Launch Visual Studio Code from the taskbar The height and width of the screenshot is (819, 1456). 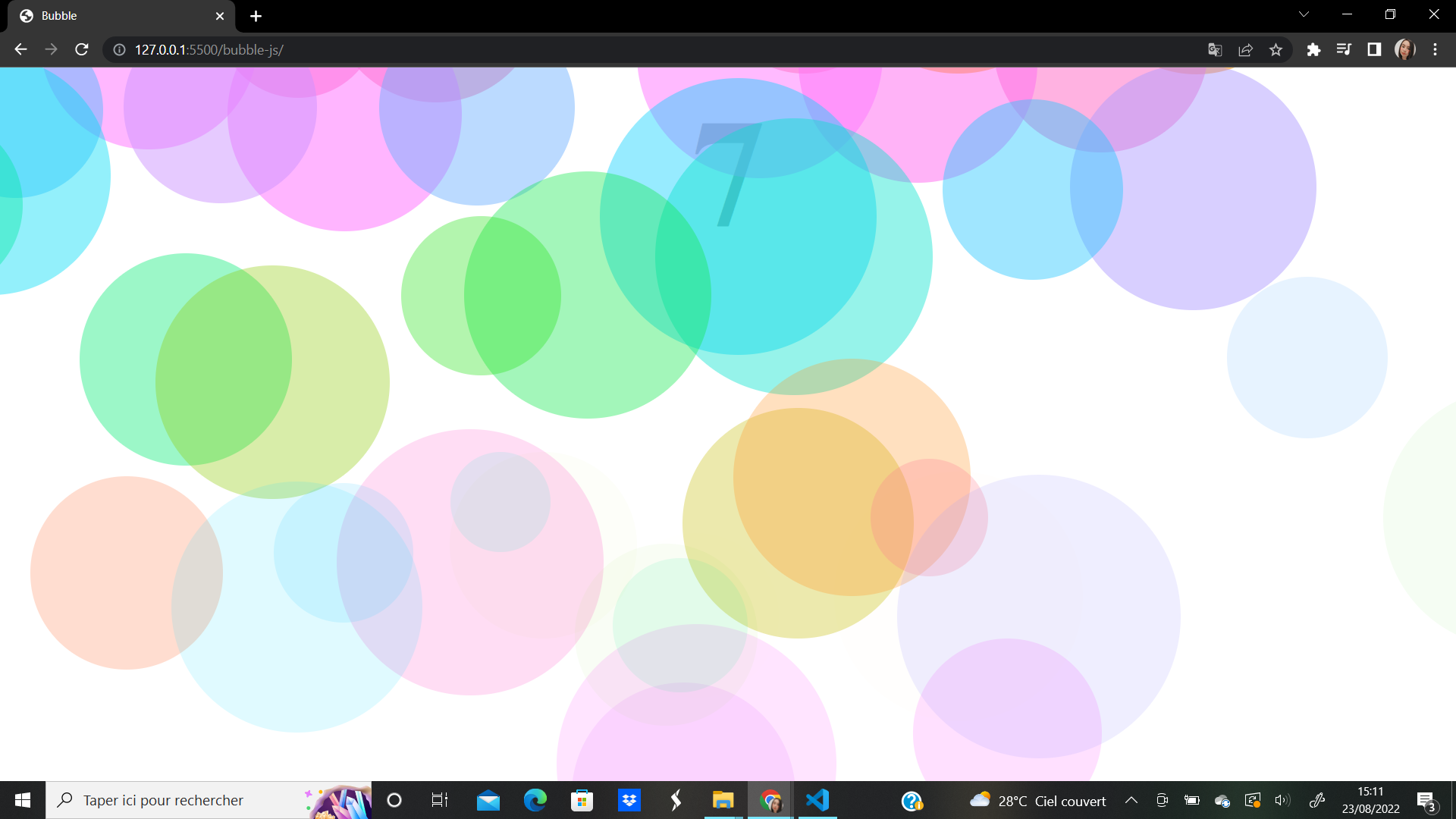pyautogui.click(x=816, y=800)
